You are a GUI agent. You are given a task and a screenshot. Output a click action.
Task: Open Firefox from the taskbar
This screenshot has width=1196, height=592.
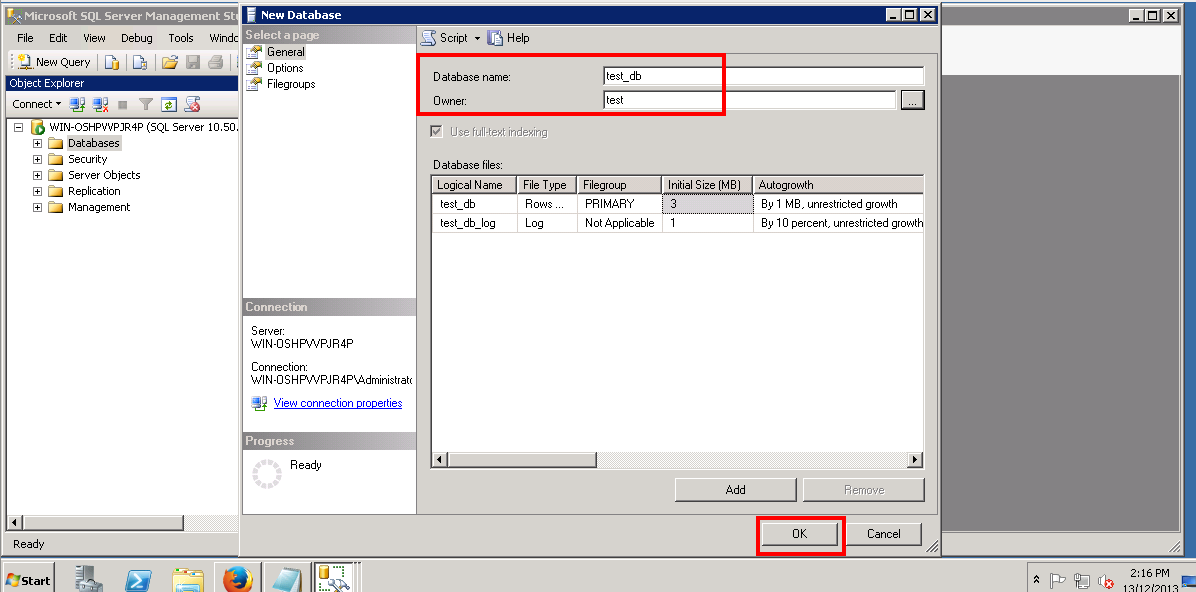click(237, 579)
